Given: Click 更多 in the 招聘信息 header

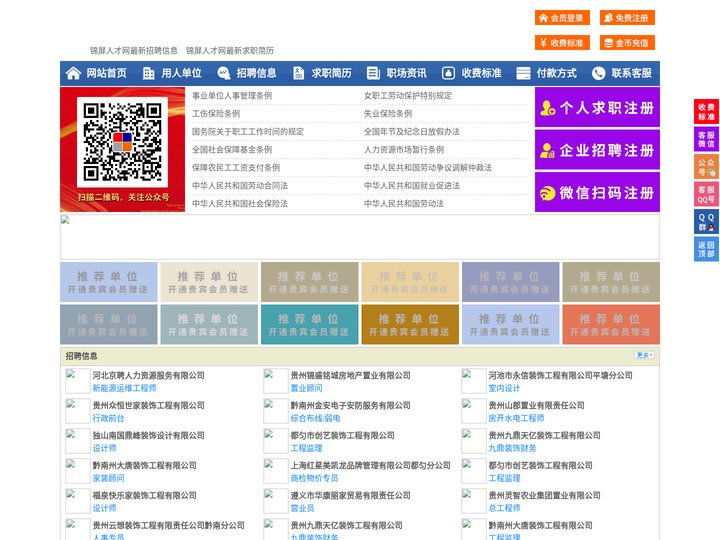Looking at the screenshot, I should click(x=644, y=355).
